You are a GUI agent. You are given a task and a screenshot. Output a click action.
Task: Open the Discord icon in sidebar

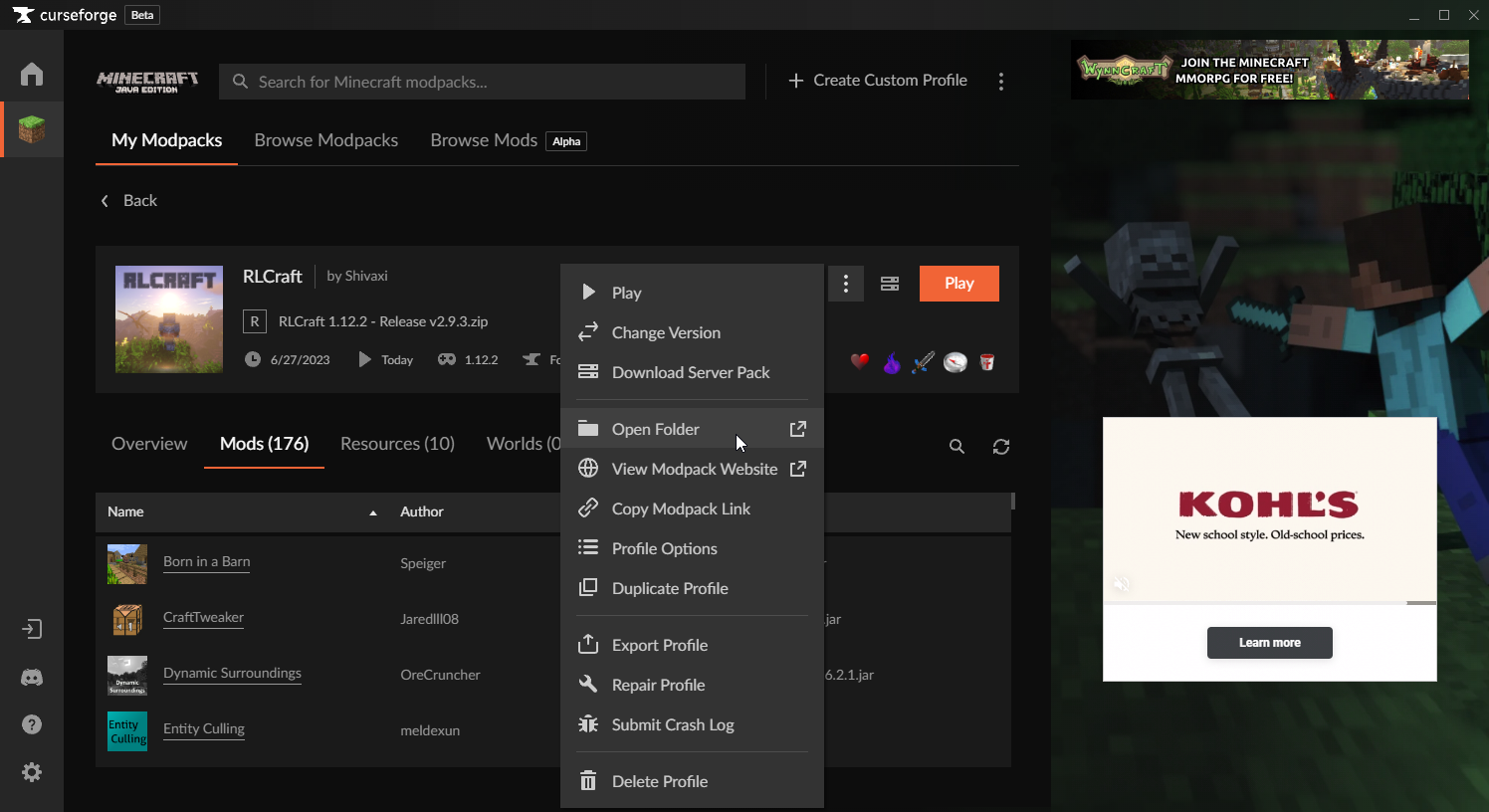point(32,678)
